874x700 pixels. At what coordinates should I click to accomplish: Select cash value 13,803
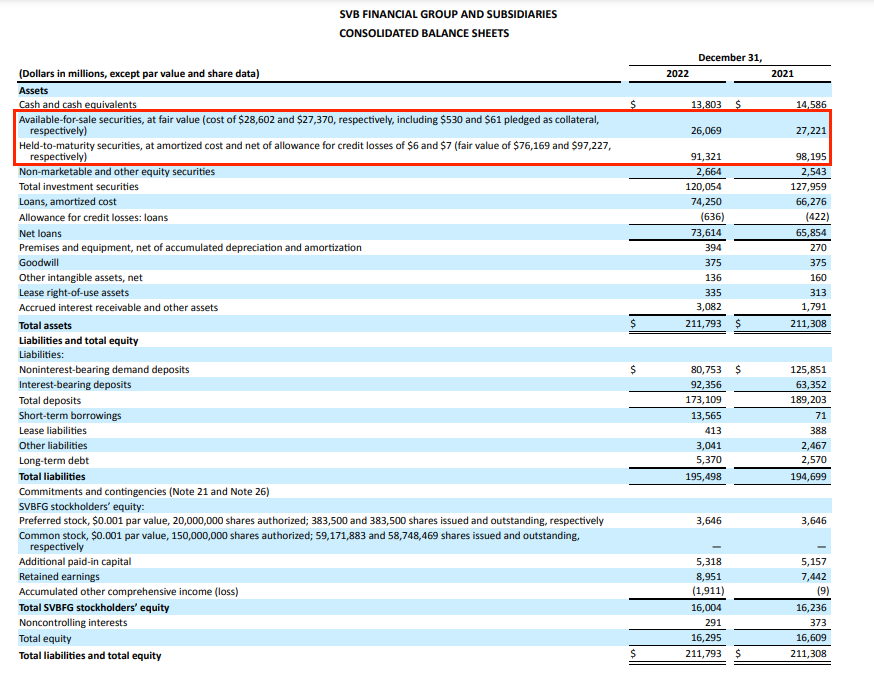coord(706,104)
